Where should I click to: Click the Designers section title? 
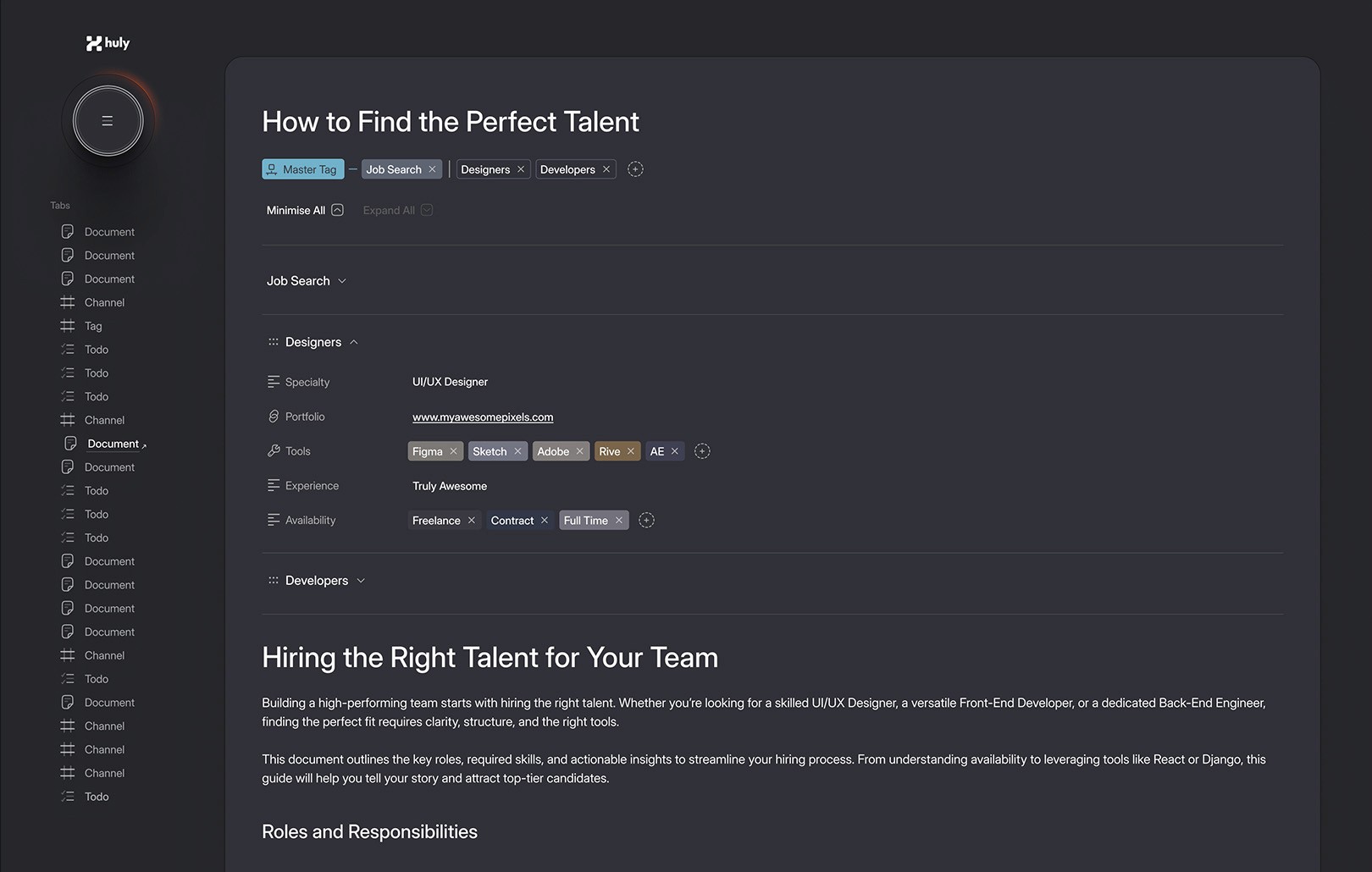(x=313, y=342)
